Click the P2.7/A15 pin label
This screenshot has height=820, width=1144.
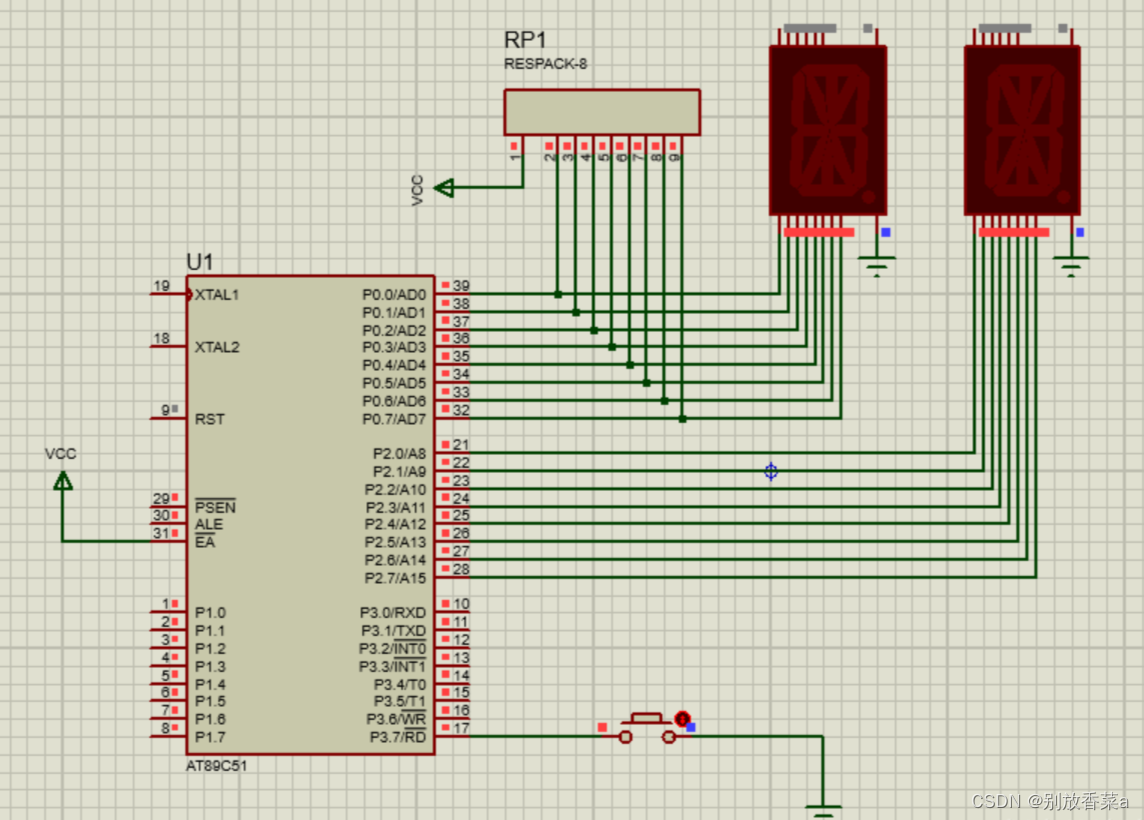coord(395,579)
